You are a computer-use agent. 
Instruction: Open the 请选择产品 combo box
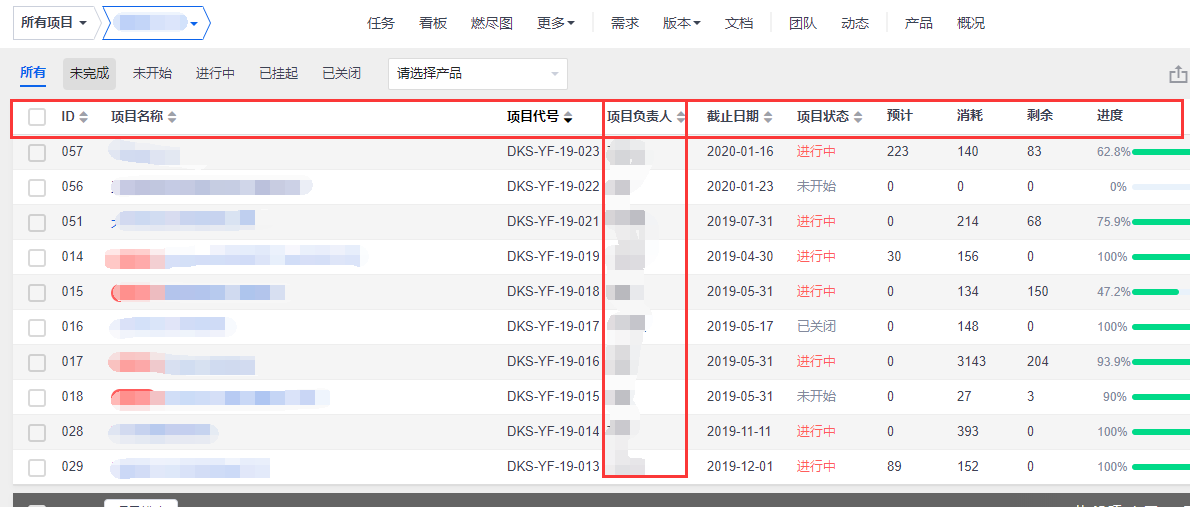[477, 74]
